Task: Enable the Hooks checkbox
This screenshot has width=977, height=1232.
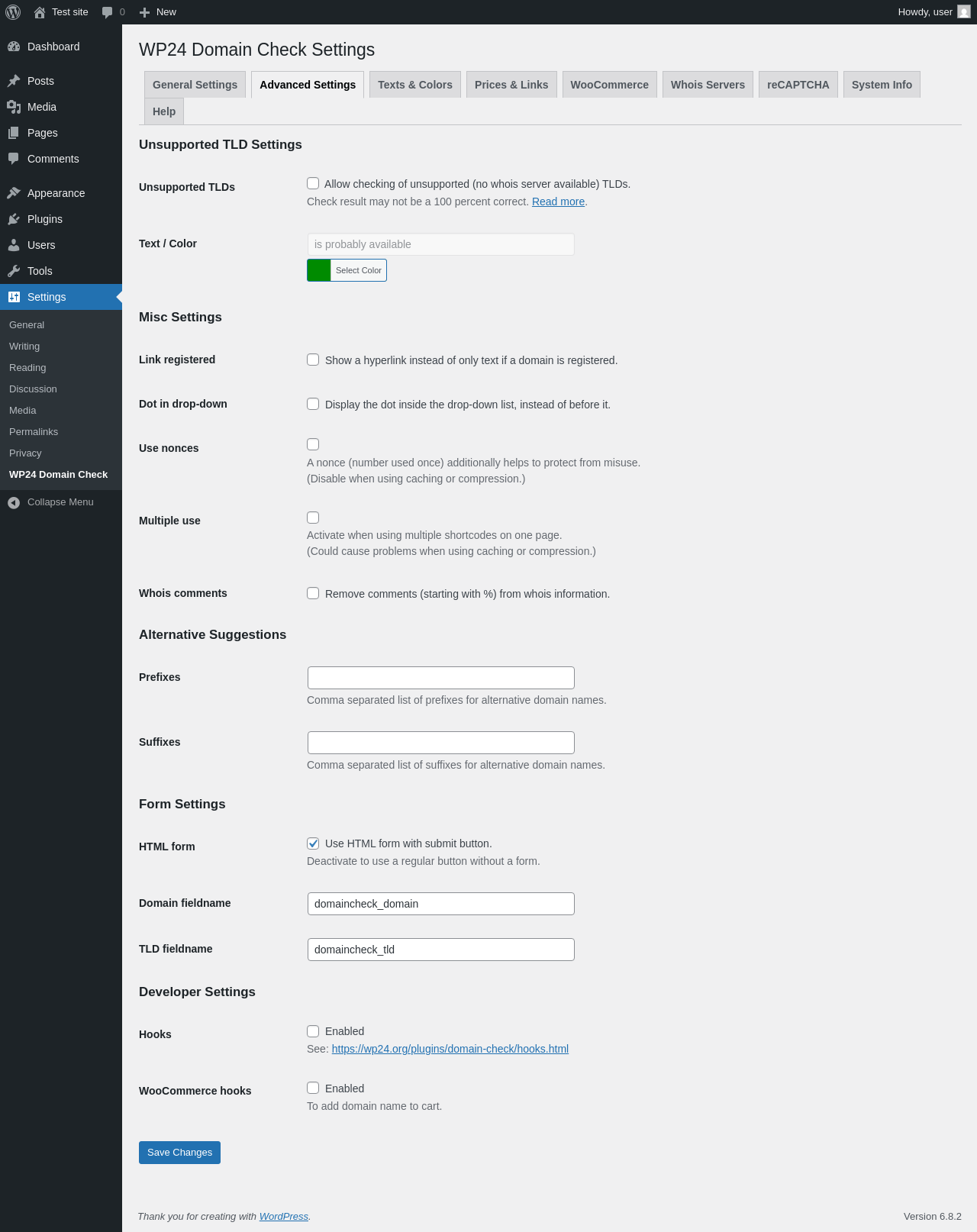Action: point(313,1031)
